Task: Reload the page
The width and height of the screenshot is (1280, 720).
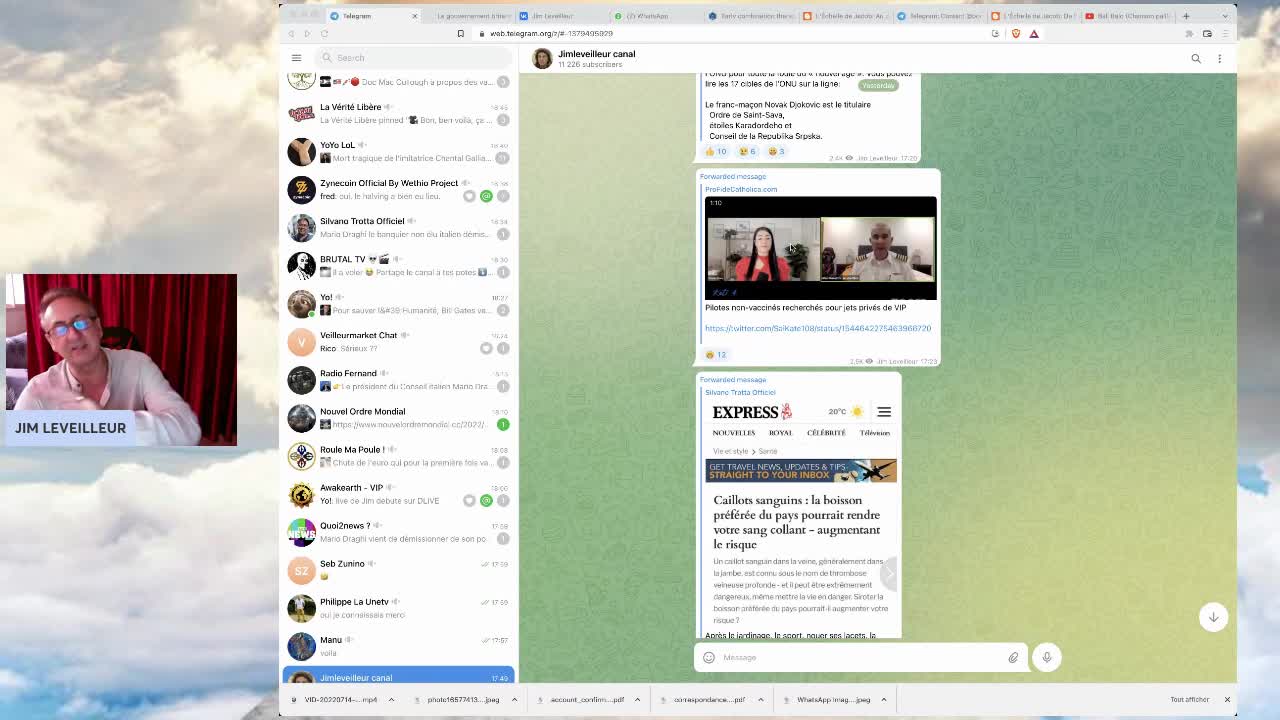Action: 324,34
